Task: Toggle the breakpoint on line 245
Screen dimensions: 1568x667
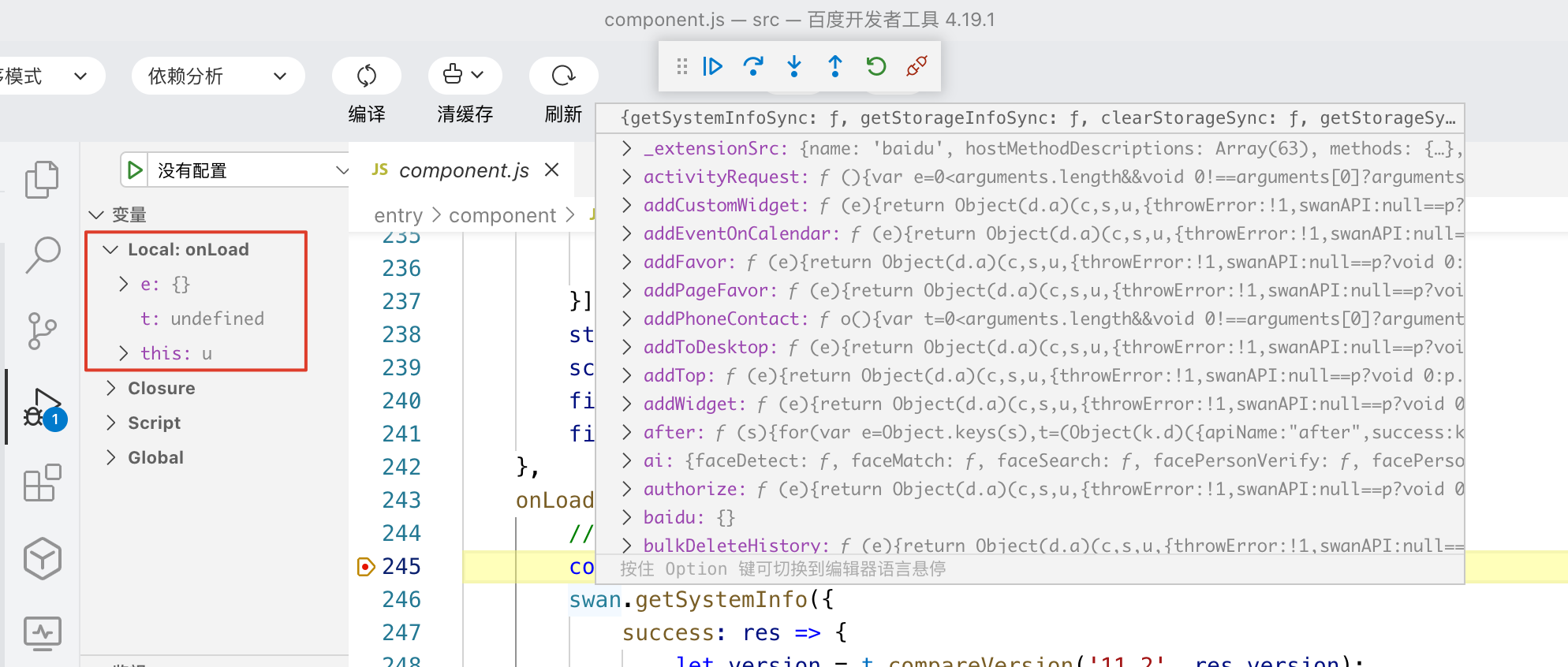Action: click(365, 566)
